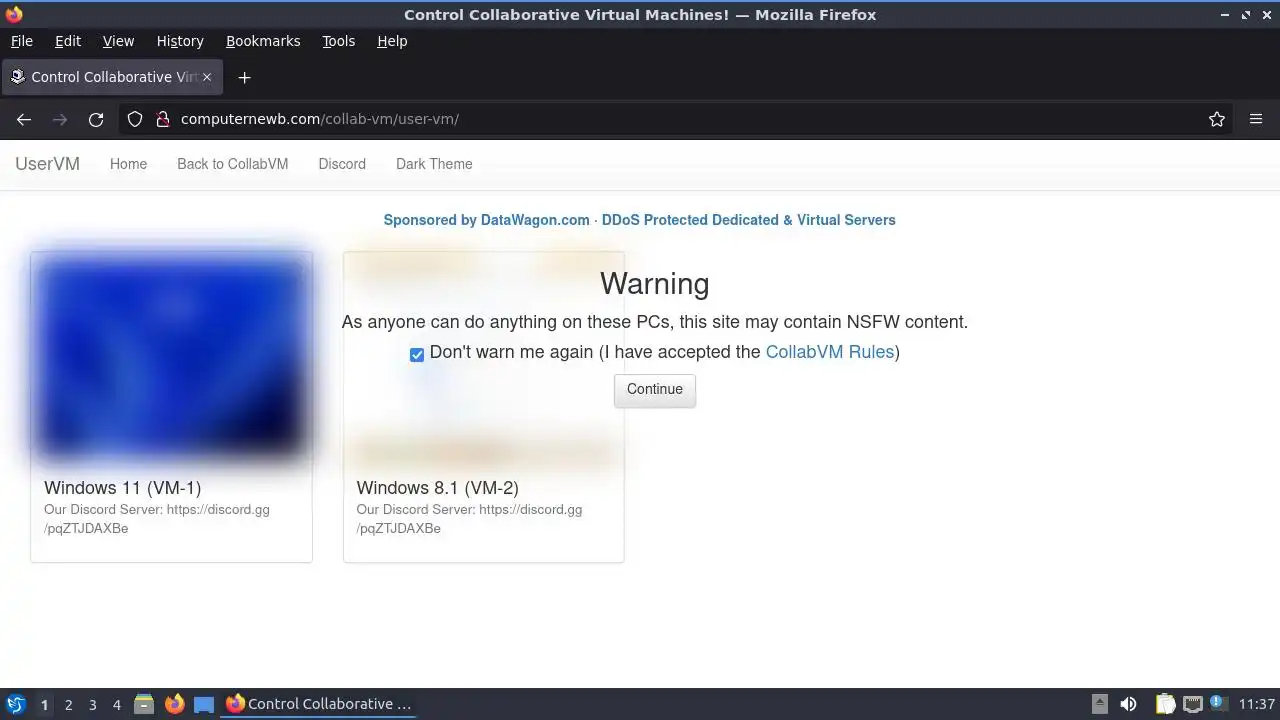
Task: Open the volume control in system tray
Action: pyautogui.click(x=1128, y=704)
